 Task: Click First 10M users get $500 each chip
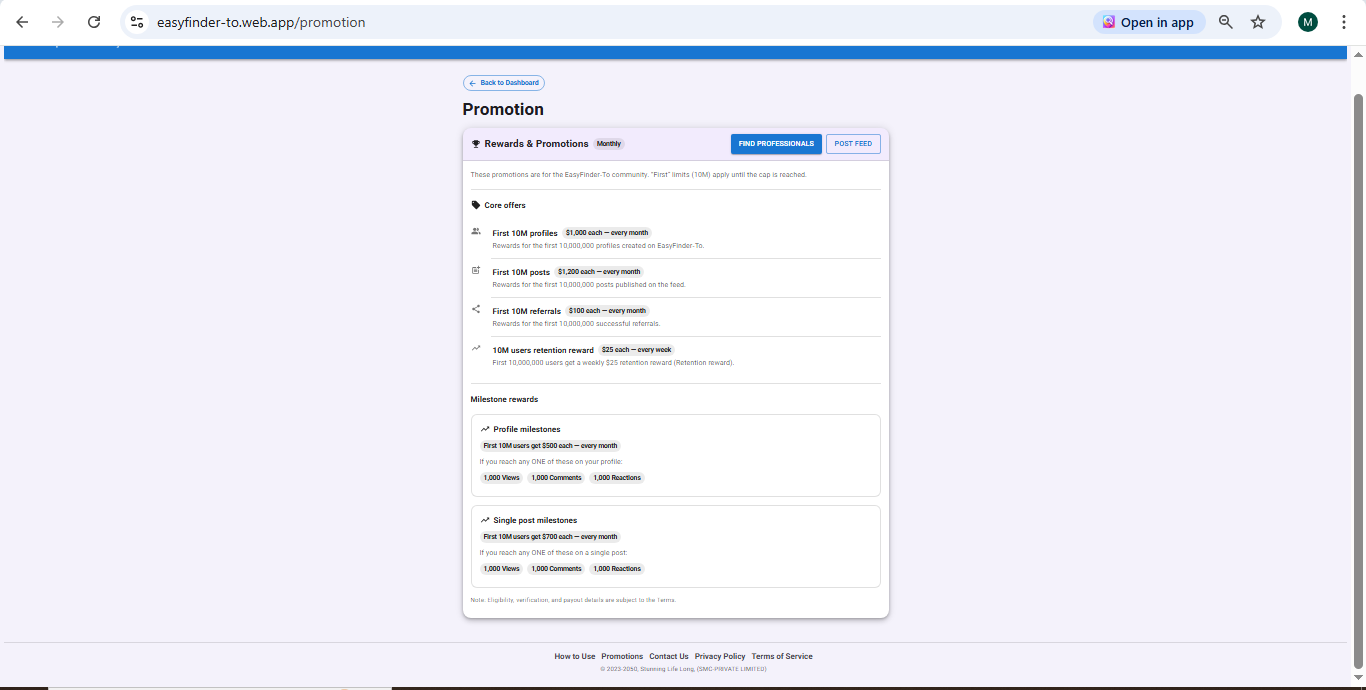tap(550, 446)
